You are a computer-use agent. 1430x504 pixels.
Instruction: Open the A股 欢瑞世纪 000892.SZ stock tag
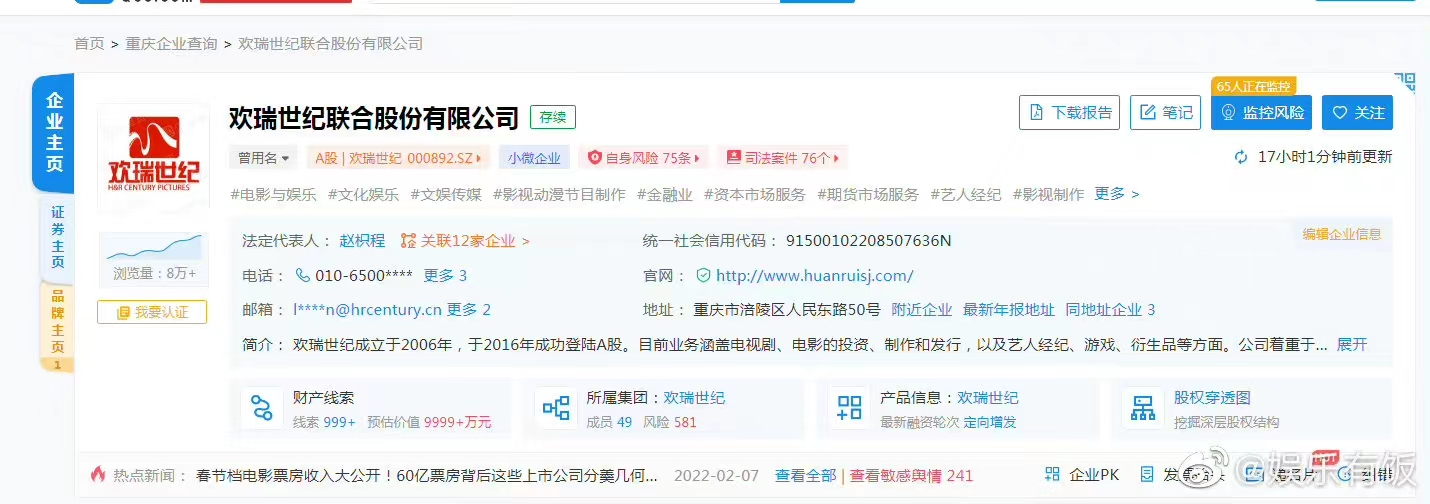click(399, 158)
